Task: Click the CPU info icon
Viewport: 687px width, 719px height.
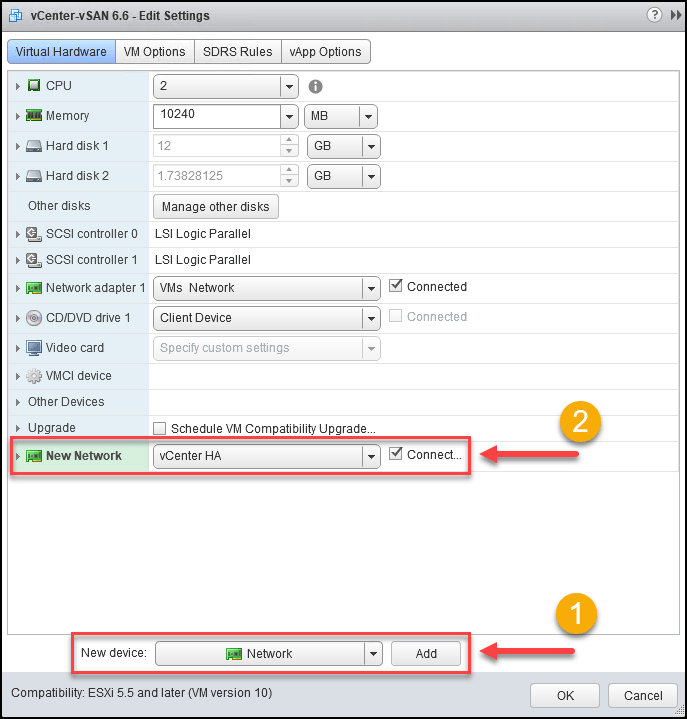Action: pyautogui.click(x=315, y=86)
